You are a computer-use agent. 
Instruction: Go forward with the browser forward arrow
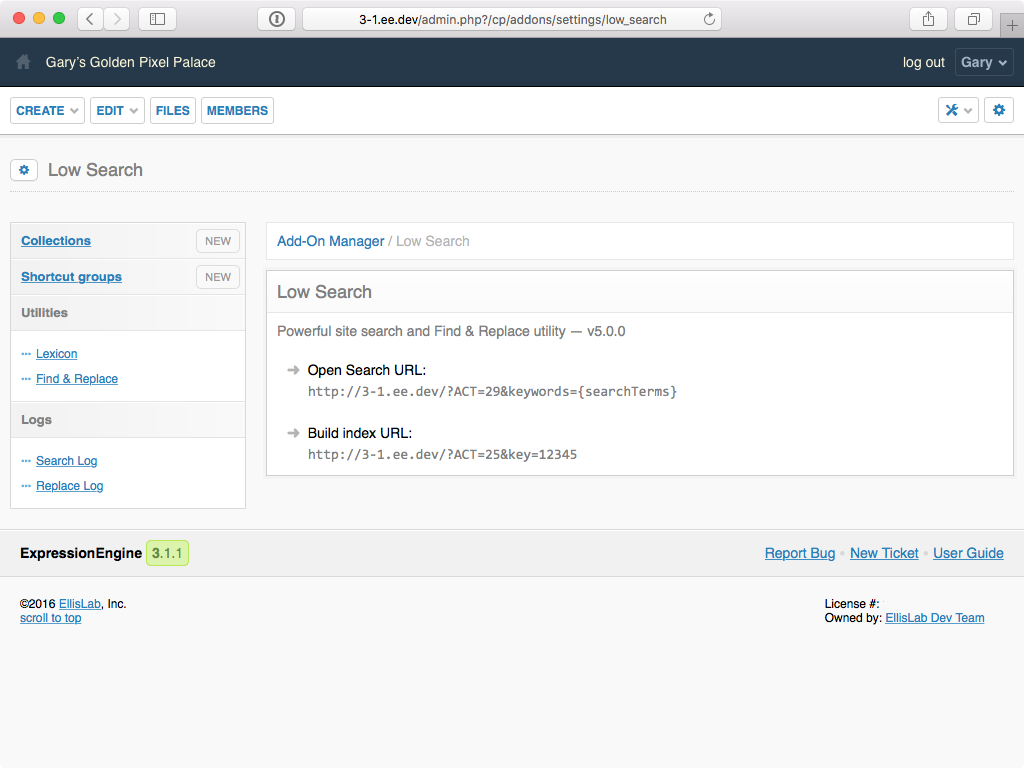tap(117, 19)
